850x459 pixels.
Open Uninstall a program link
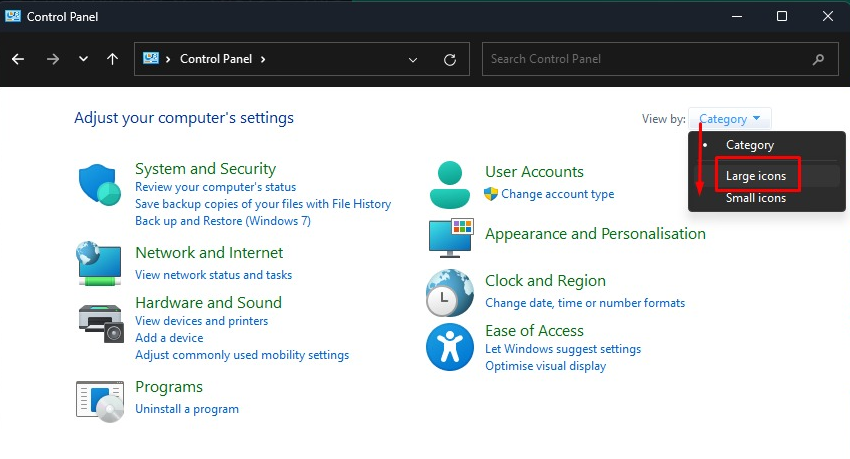click(186, 409)
